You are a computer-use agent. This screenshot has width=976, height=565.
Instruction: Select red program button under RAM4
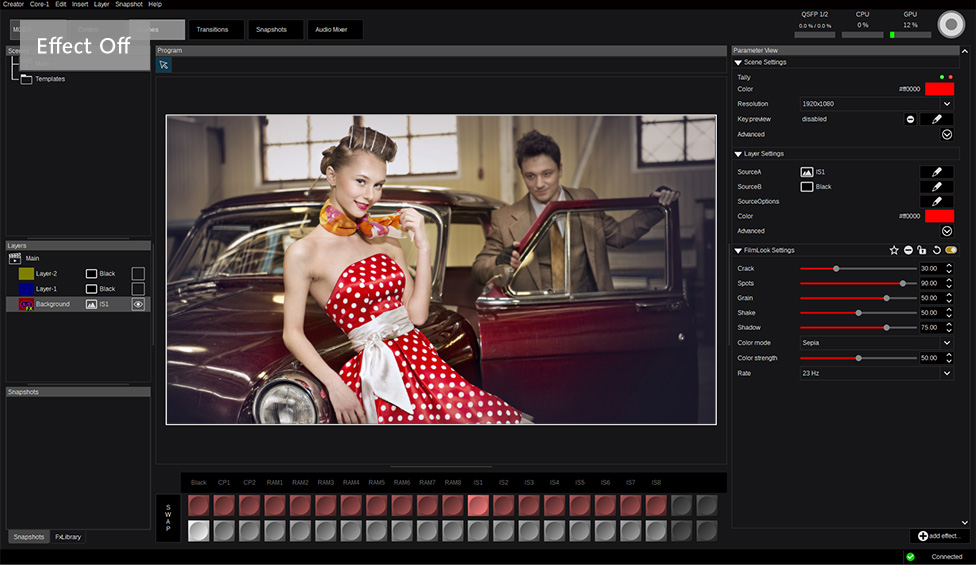tap(351, 505)
